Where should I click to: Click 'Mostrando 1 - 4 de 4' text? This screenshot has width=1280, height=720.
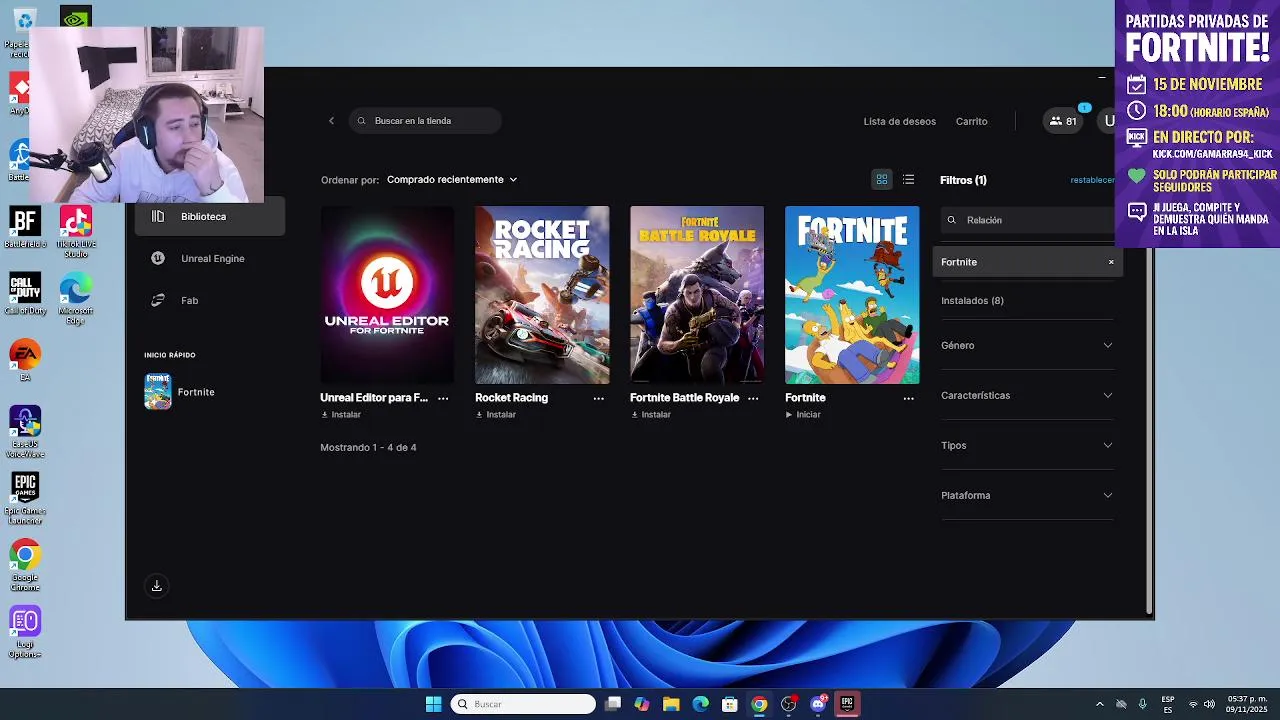pyautogui.click(x=368, y=447)
